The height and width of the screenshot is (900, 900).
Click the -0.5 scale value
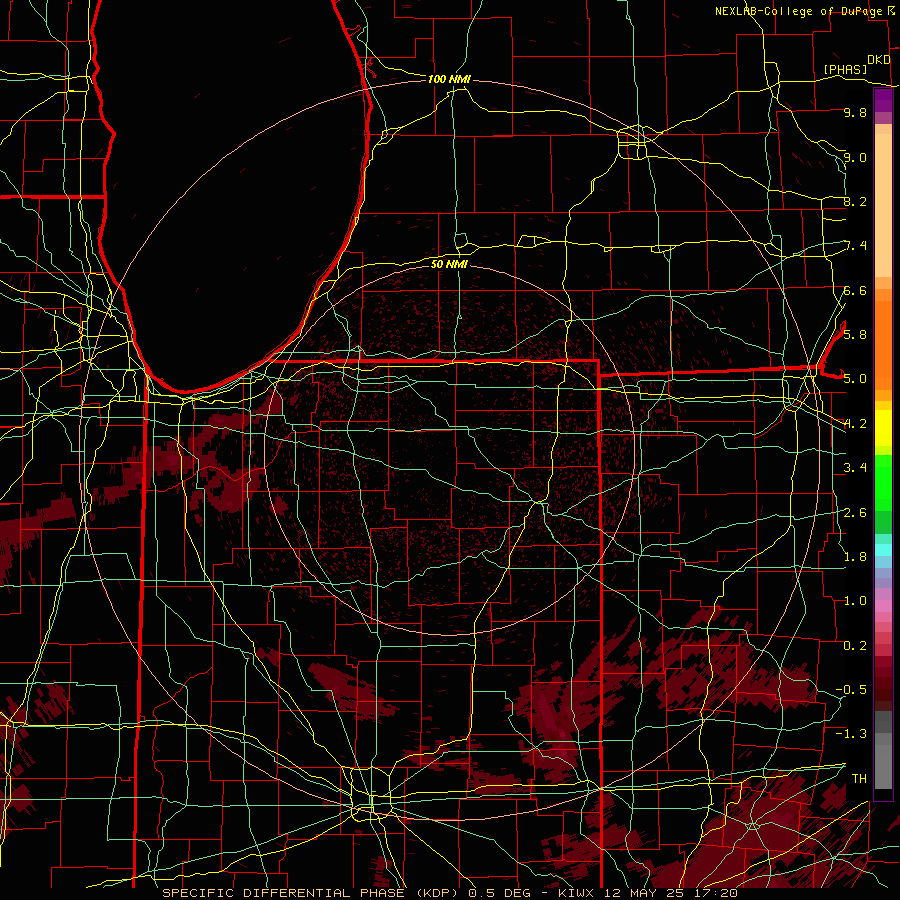pyautogui.click(x=851, y=689)
